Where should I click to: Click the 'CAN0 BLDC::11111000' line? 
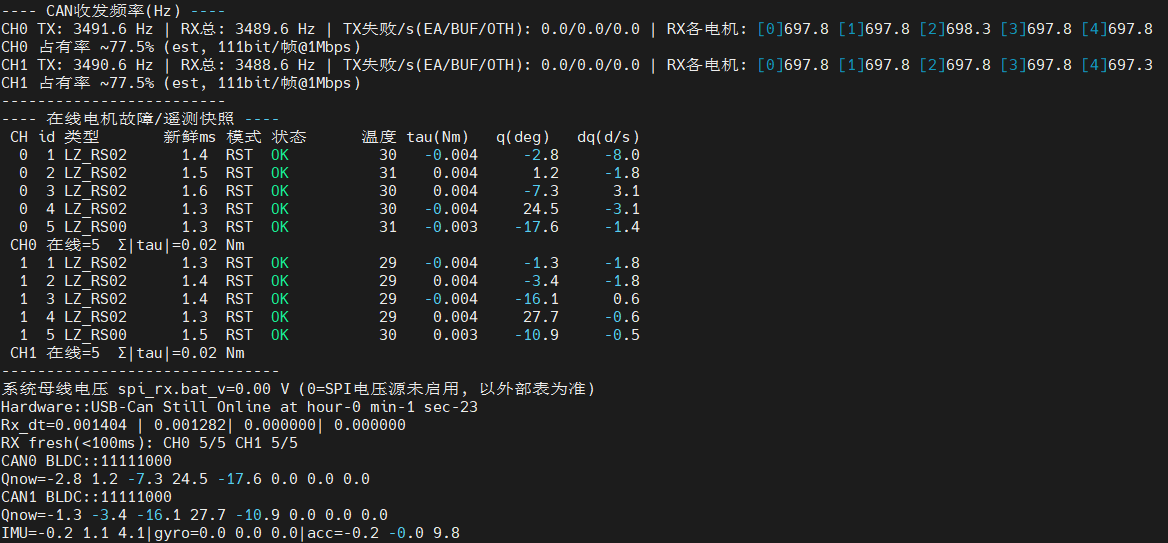[86, 461]
